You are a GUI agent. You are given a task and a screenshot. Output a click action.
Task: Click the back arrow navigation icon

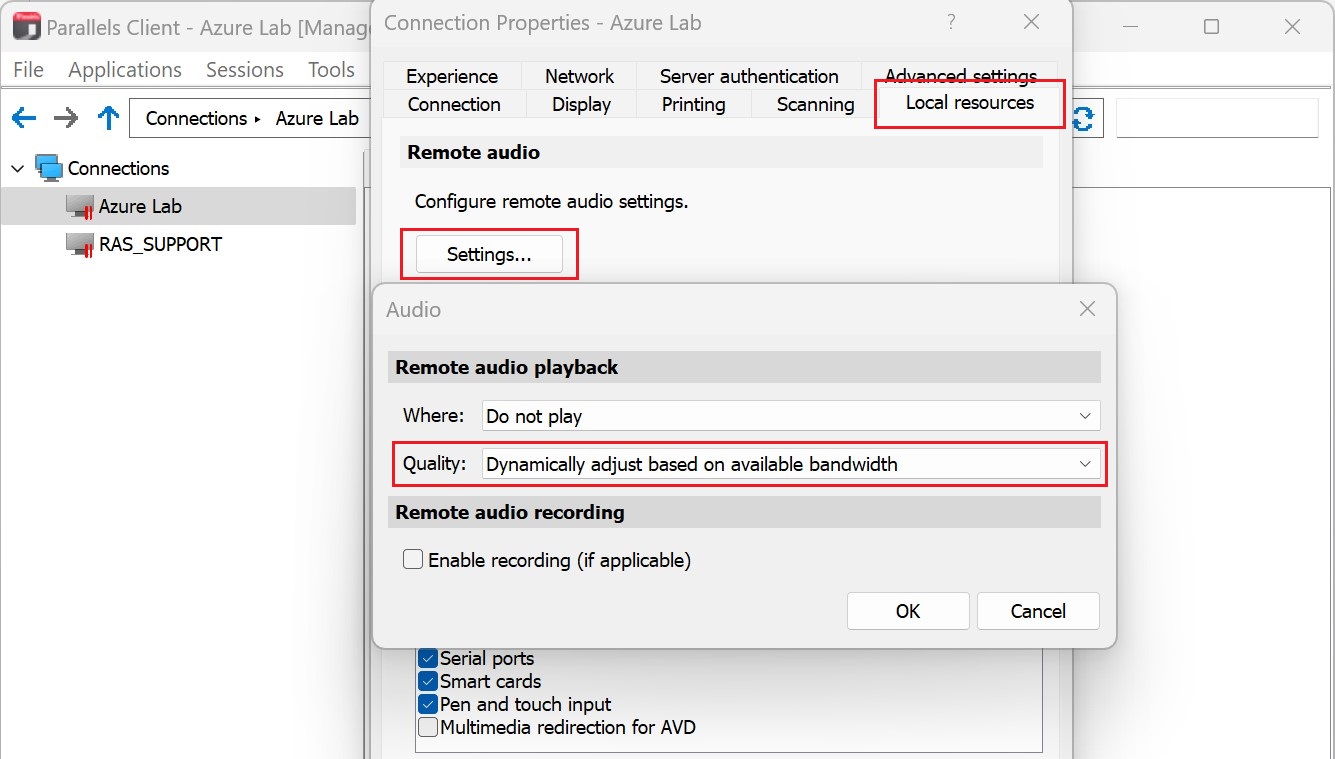tap(24, 118)
